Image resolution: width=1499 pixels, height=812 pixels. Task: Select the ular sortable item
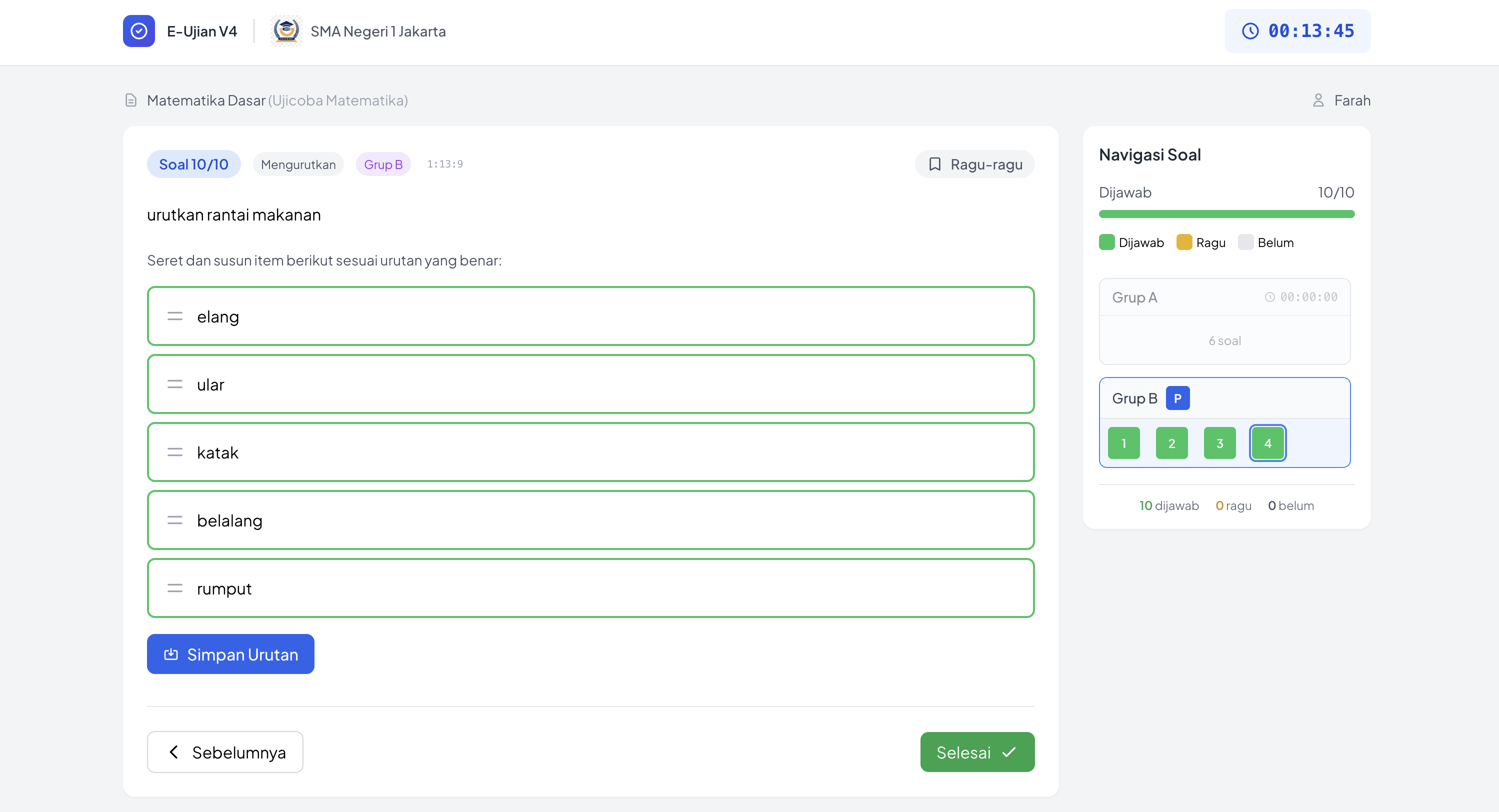pos(590,384)
